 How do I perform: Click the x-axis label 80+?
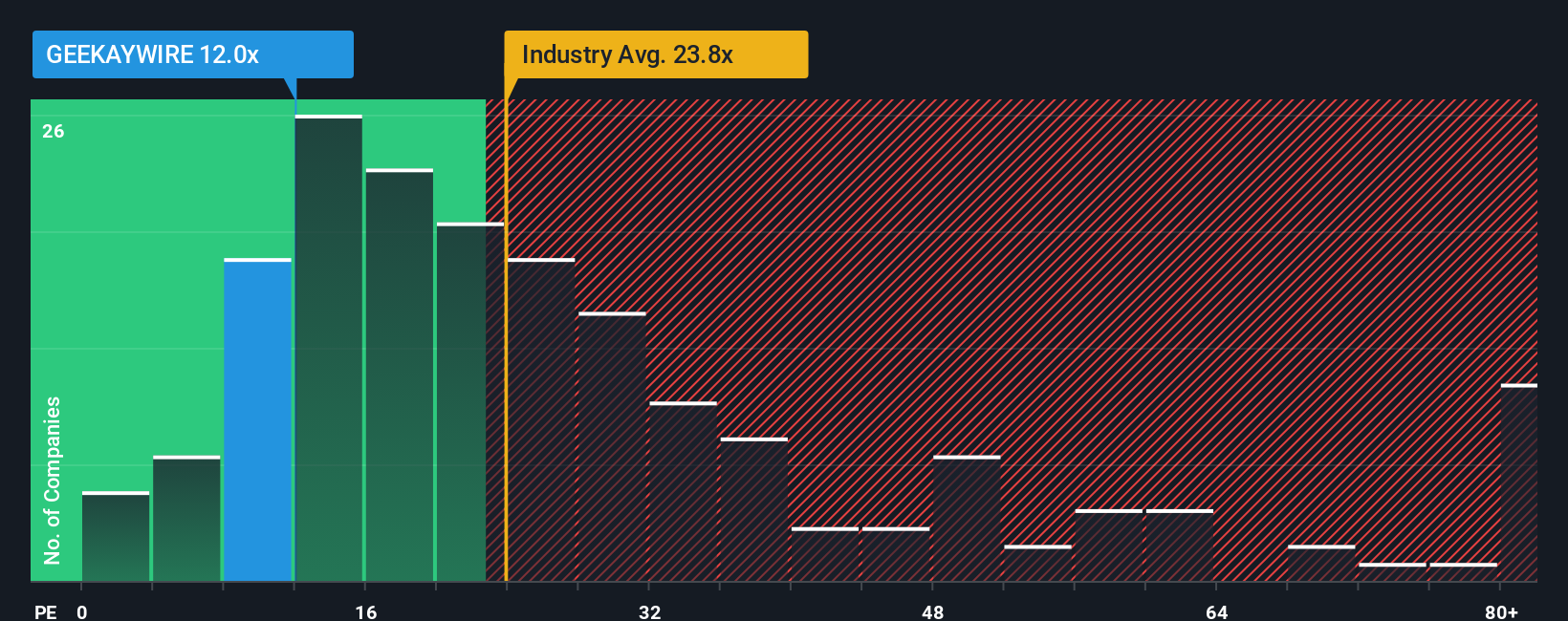1501,611
